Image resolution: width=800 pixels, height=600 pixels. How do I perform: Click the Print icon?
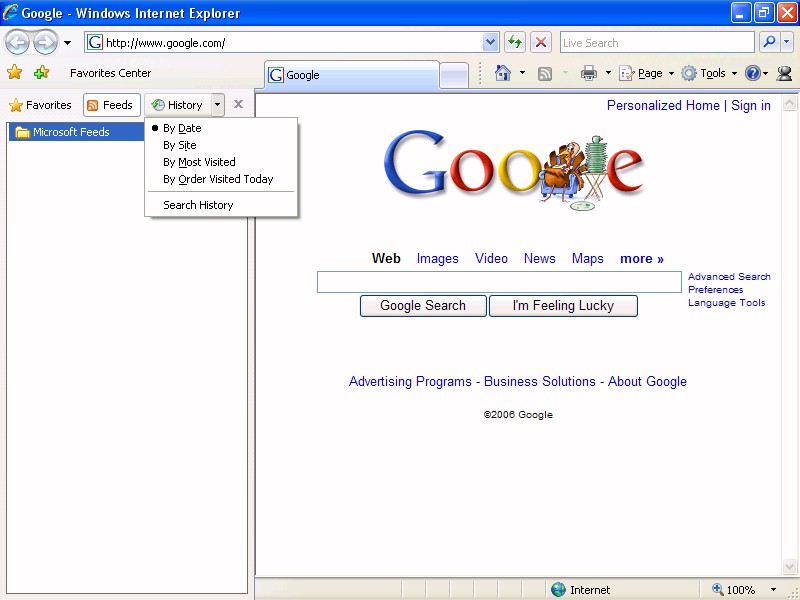(589, 73)
